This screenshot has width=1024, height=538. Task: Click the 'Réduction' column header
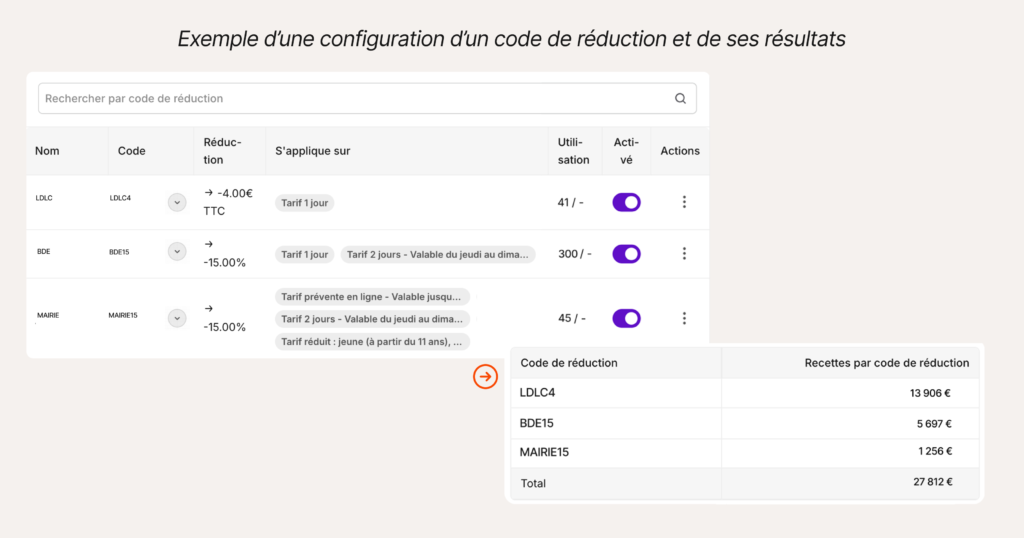pos(222,151)
